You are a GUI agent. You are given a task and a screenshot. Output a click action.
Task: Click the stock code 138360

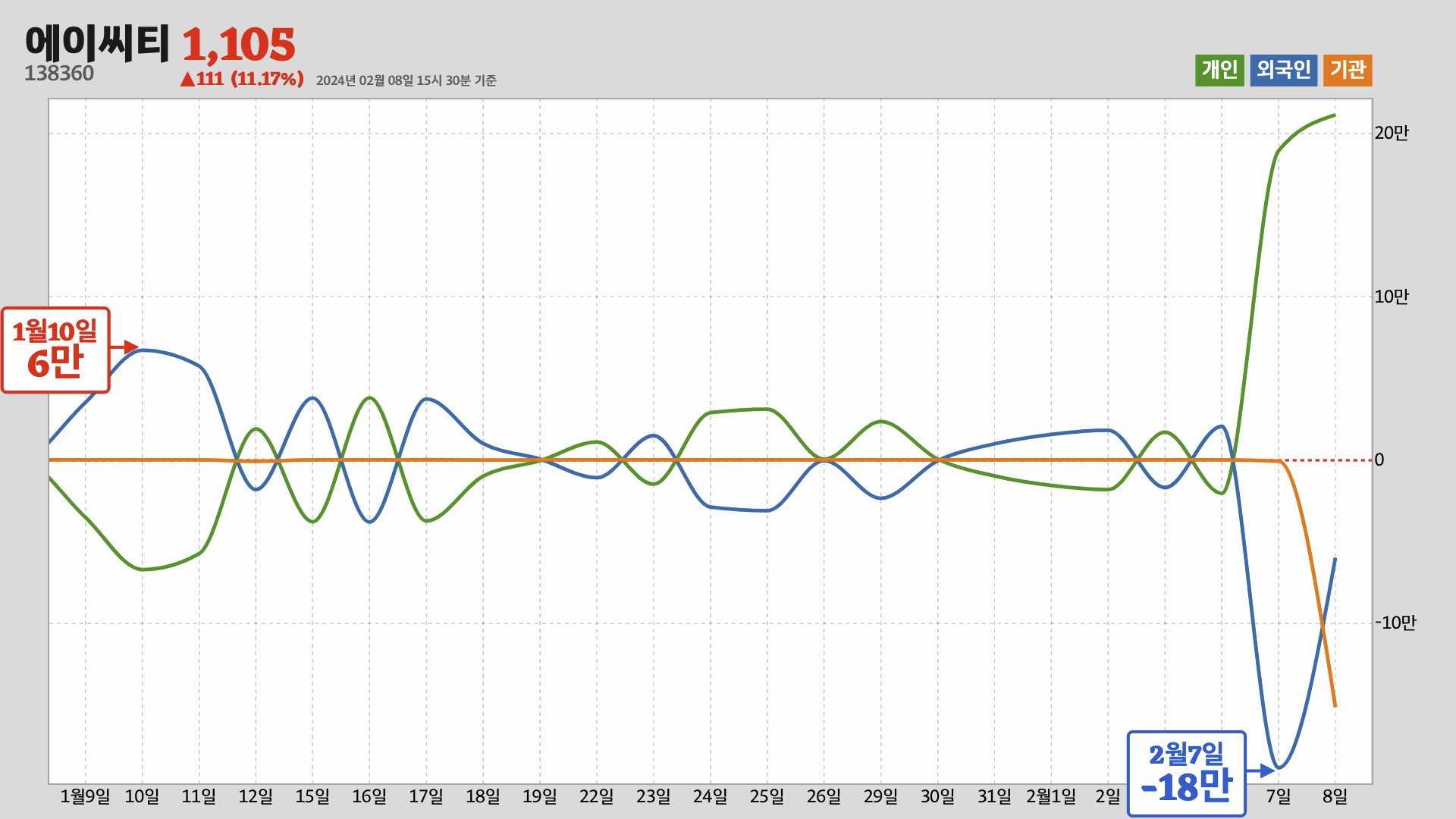[59, 74]
